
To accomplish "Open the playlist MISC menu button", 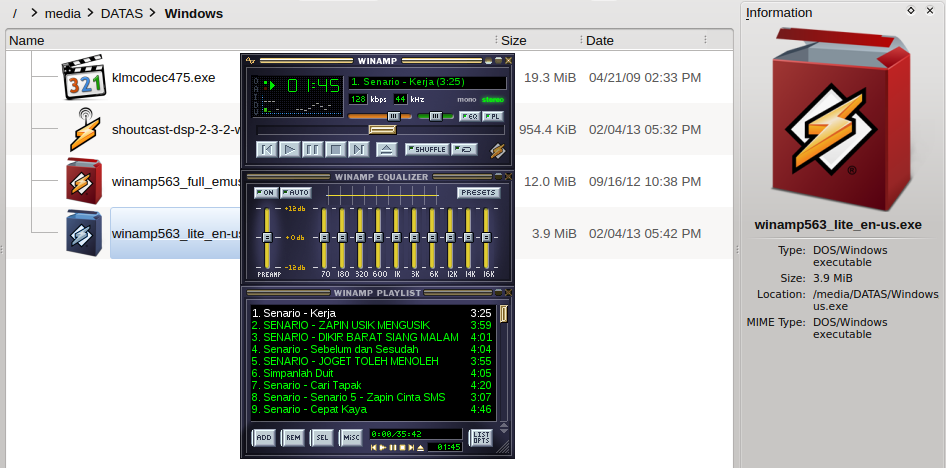I will click(x=351, y=438).
